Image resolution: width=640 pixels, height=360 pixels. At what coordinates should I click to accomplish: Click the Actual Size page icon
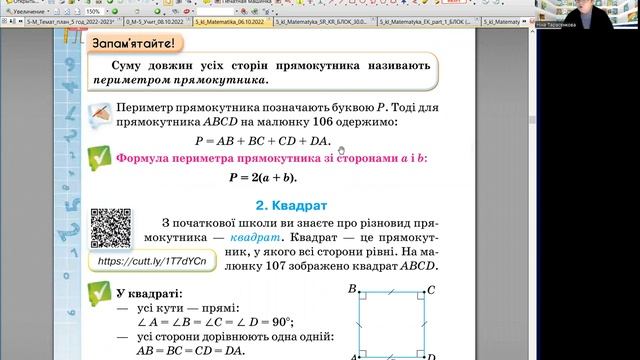[57, 11]
